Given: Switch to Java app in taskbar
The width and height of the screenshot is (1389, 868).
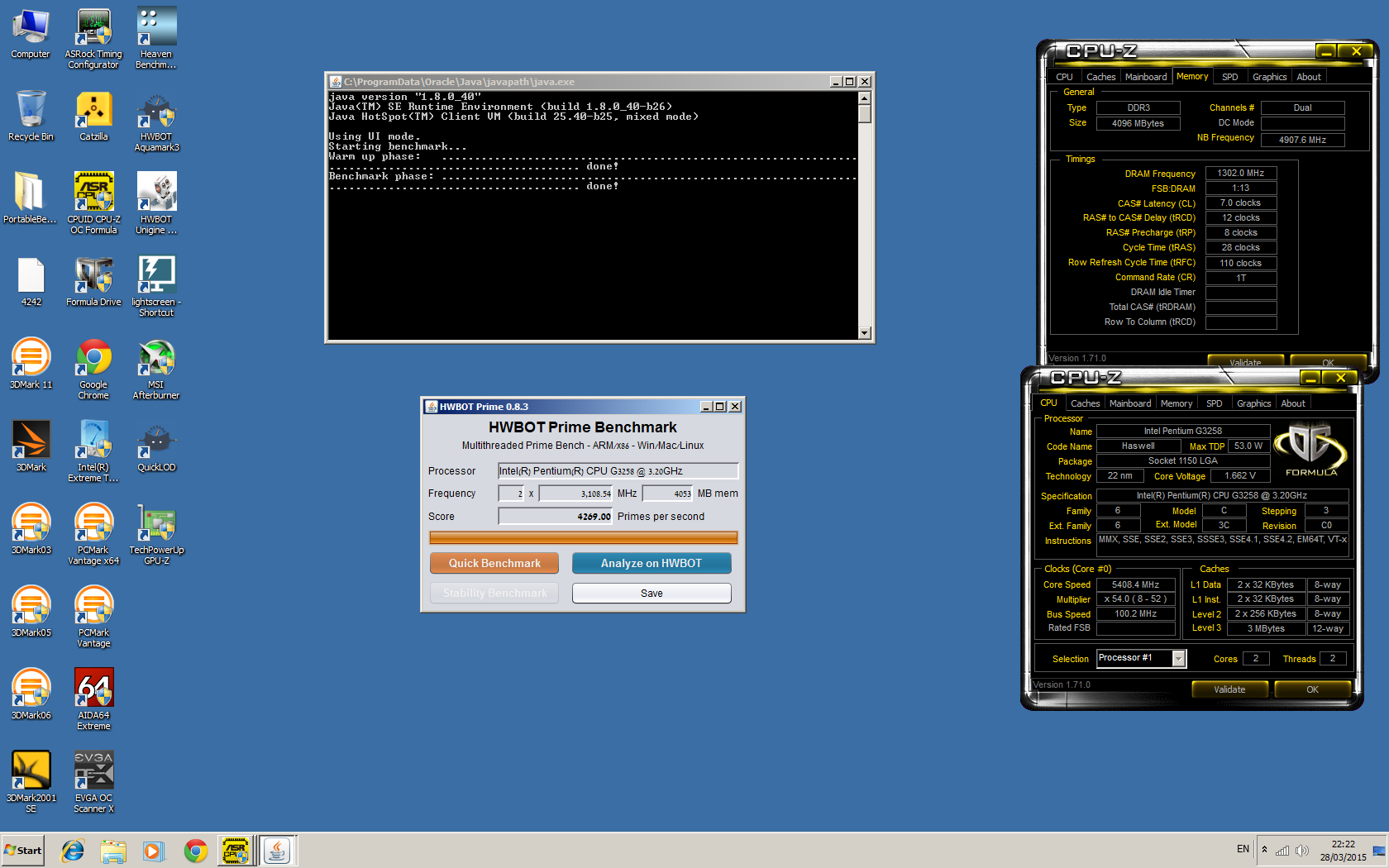Looking at the screenshot, I should point(277,851).
